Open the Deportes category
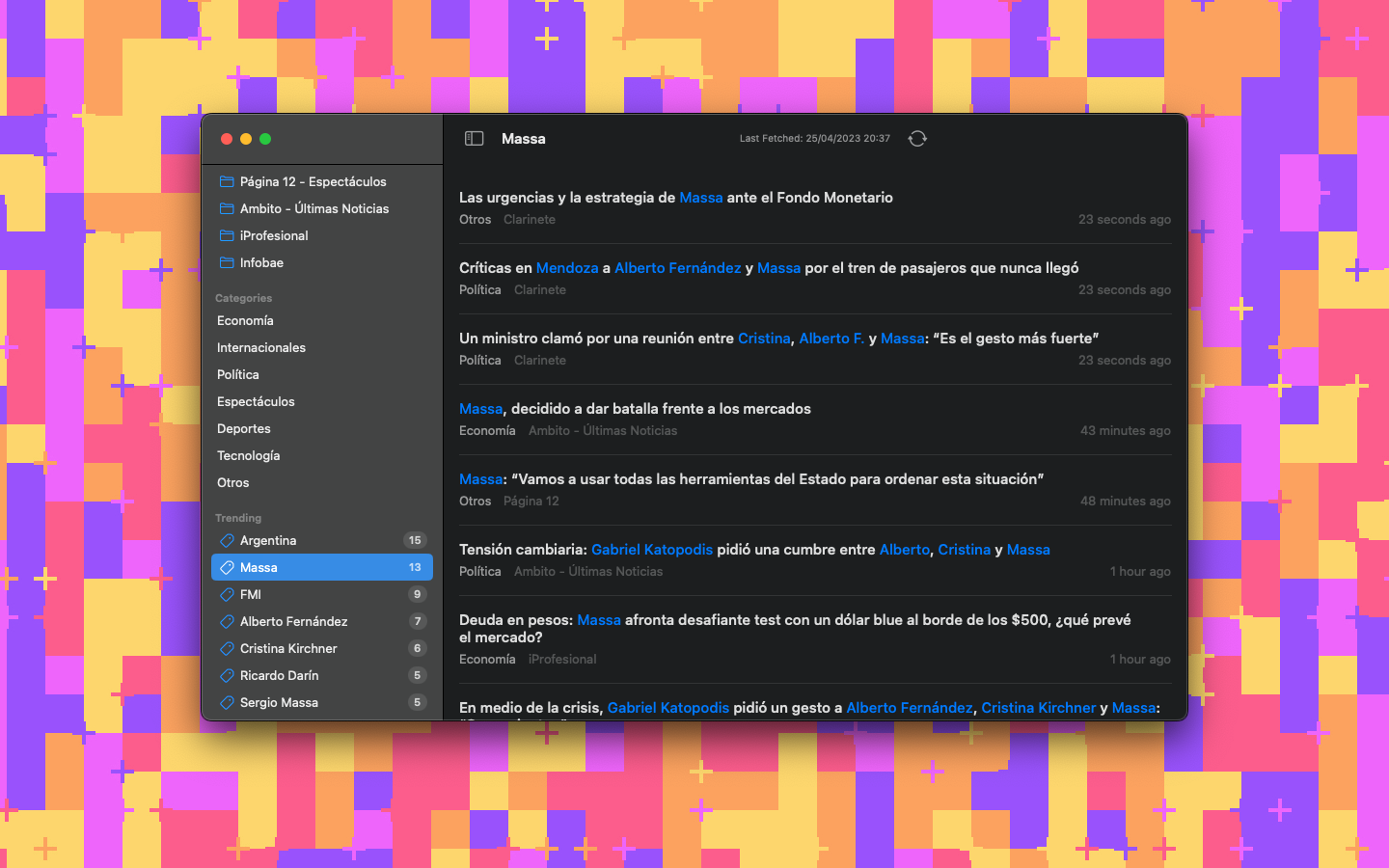1389x868 pixels. click(243, 428)
